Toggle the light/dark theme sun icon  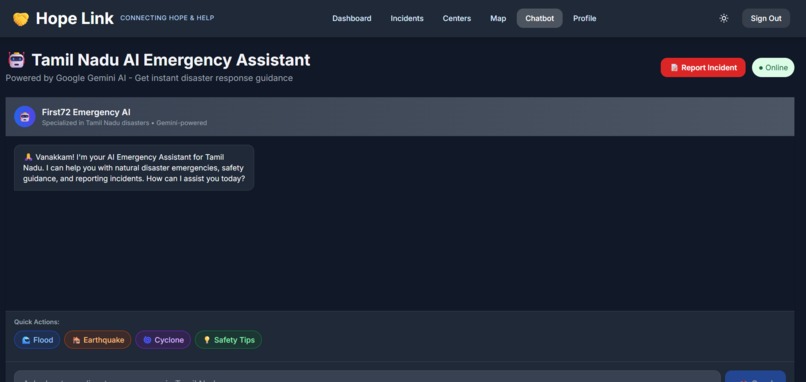(724, 19)
